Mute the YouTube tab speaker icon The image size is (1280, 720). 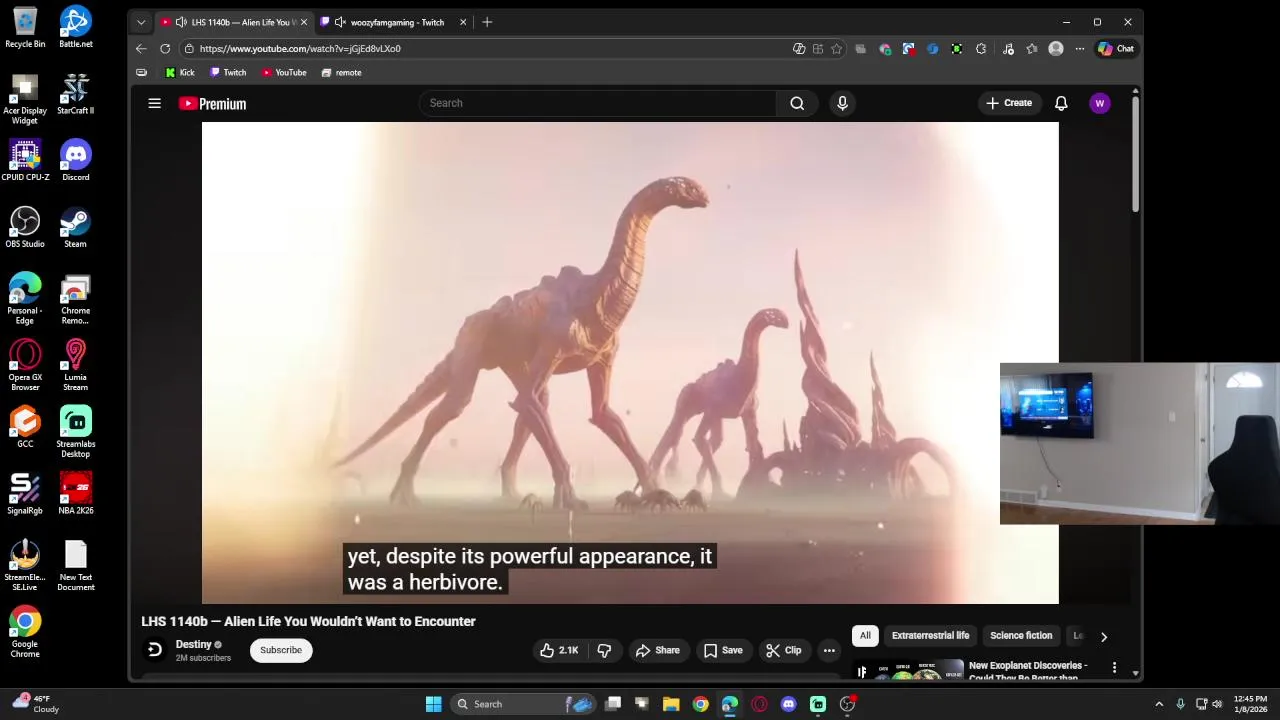(179, 22)
